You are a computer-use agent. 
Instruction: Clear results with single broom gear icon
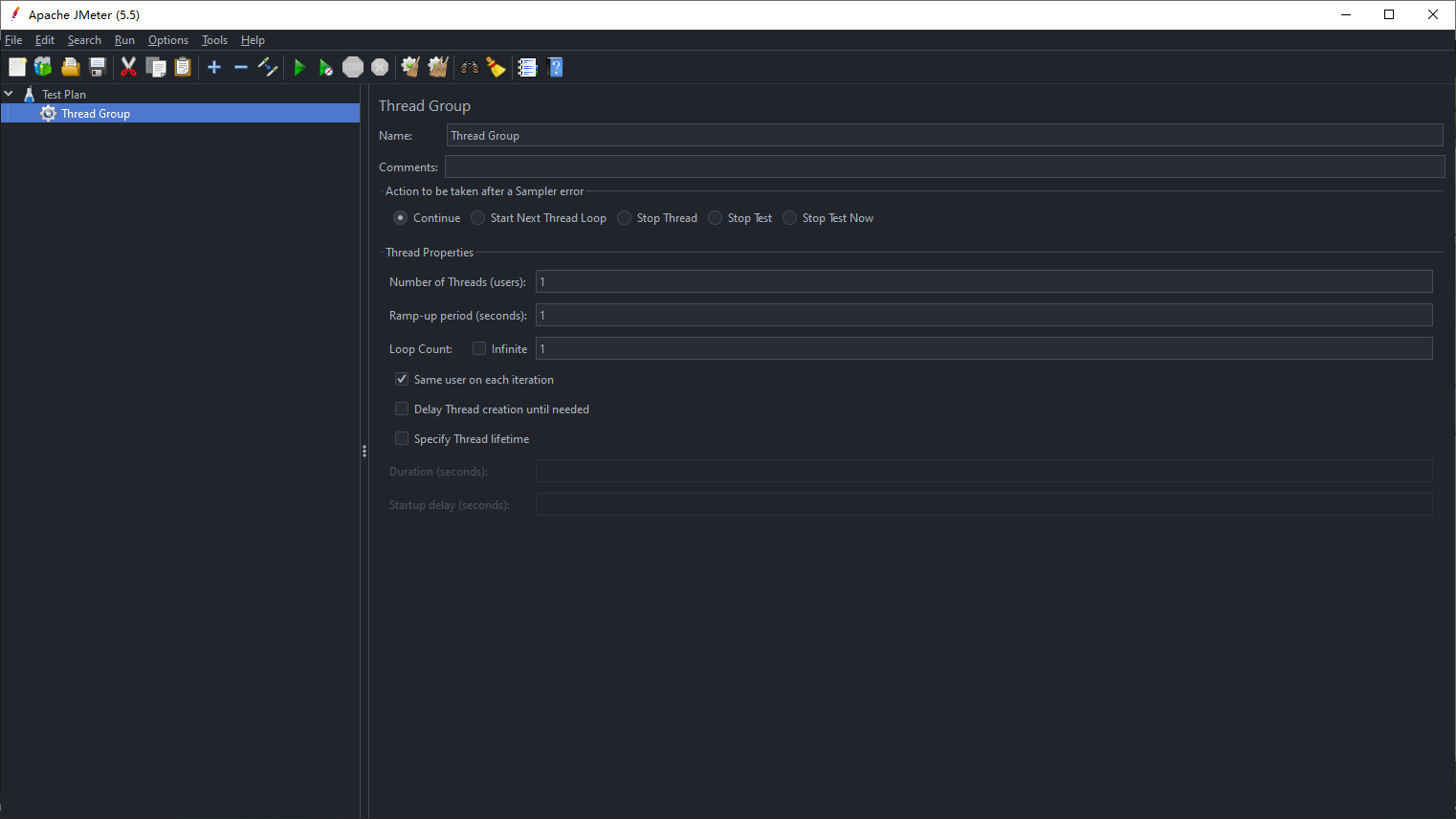(410, 67)
